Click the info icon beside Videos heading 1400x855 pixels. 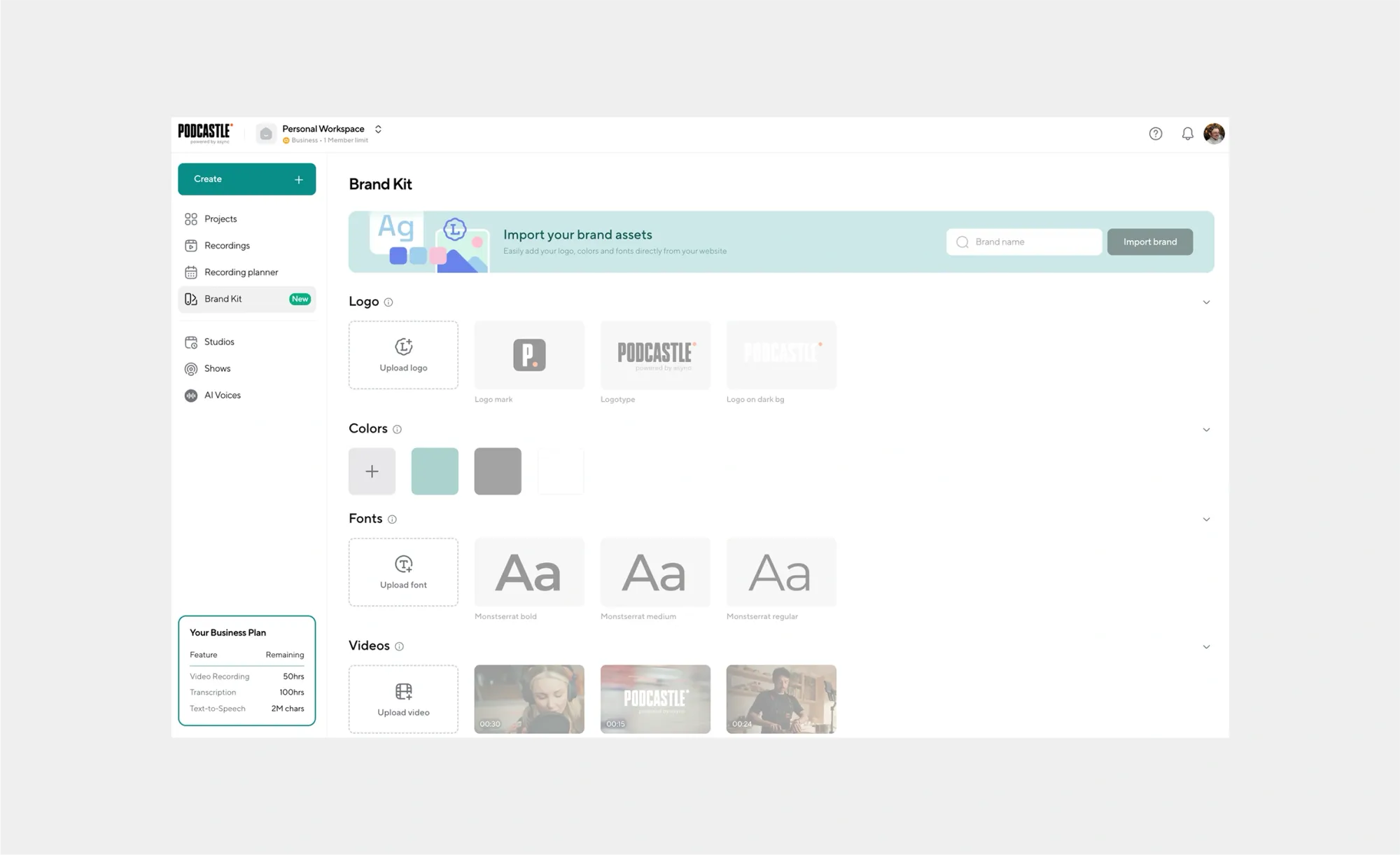(399, 646)
